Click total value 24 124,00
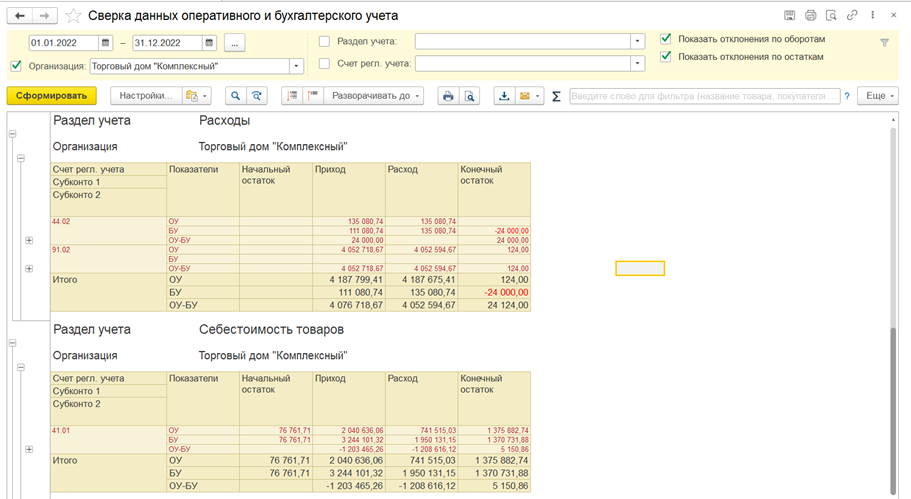Screen dimensions: 911x499 coord(511,305)
